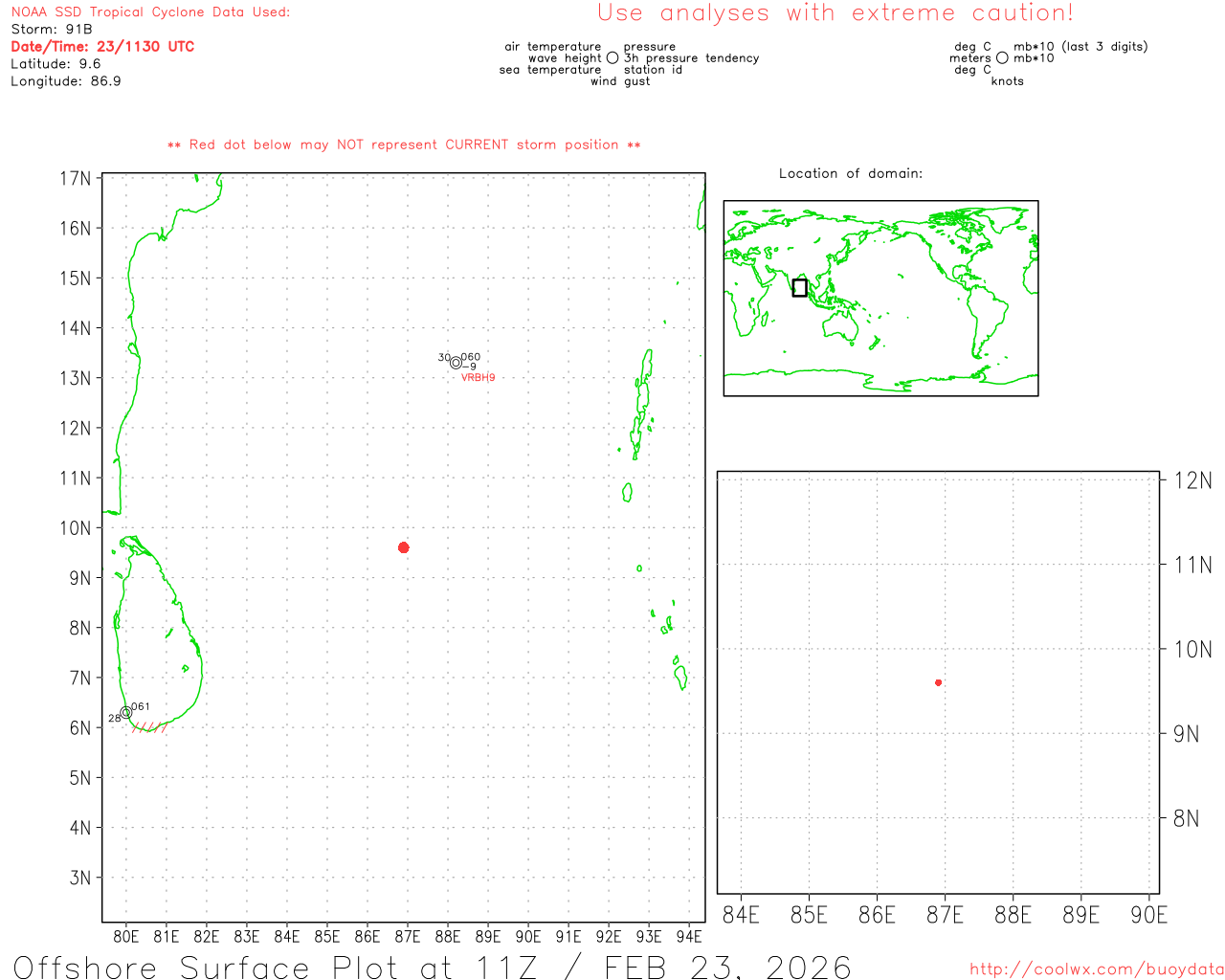Screen dimensions: 1225x980
Task: Click the red wind barb below Sri Lanka
Action: pyautogui.click(x=149, y=727)
